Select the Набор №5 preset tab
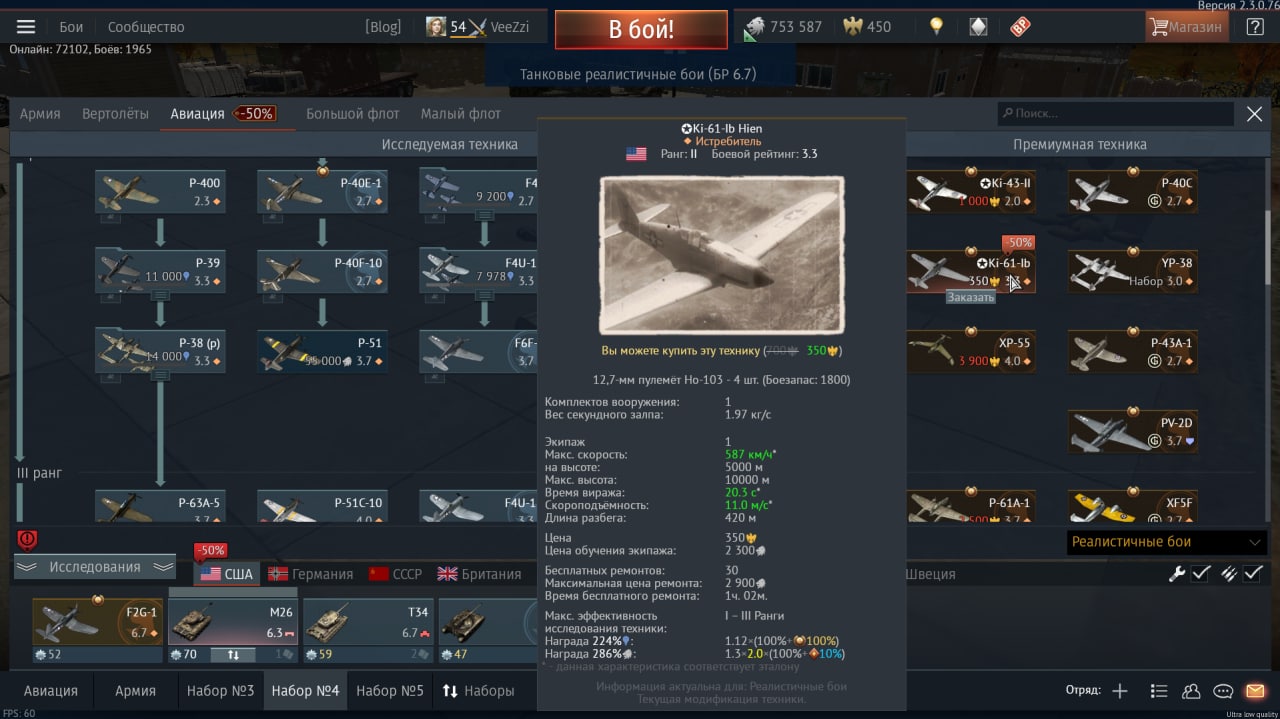The width and height of the screenshot is (1280, 719). (x=390, y=691)
